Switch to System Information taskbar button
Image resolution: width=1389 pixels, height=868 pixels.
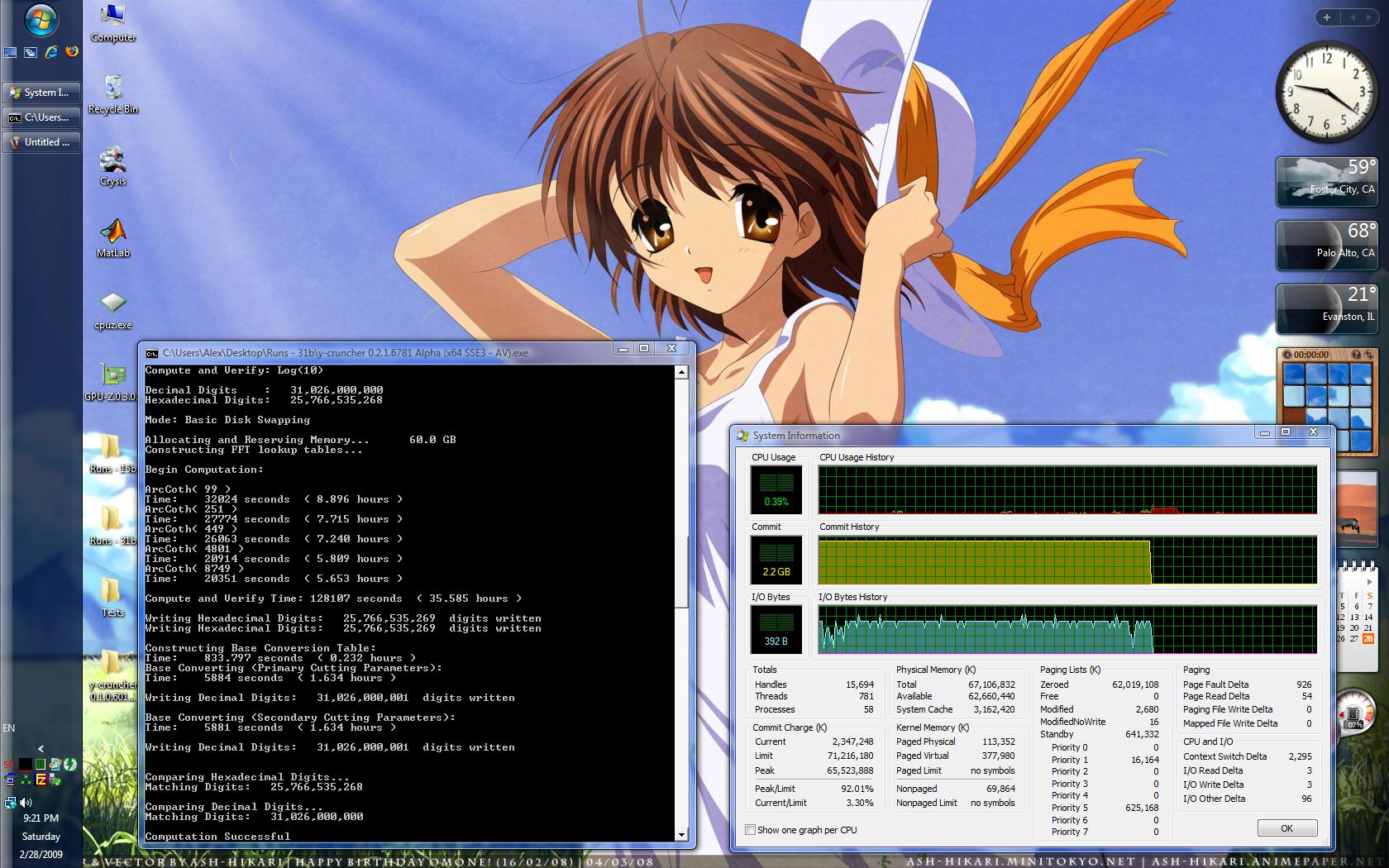pos(41,93)
